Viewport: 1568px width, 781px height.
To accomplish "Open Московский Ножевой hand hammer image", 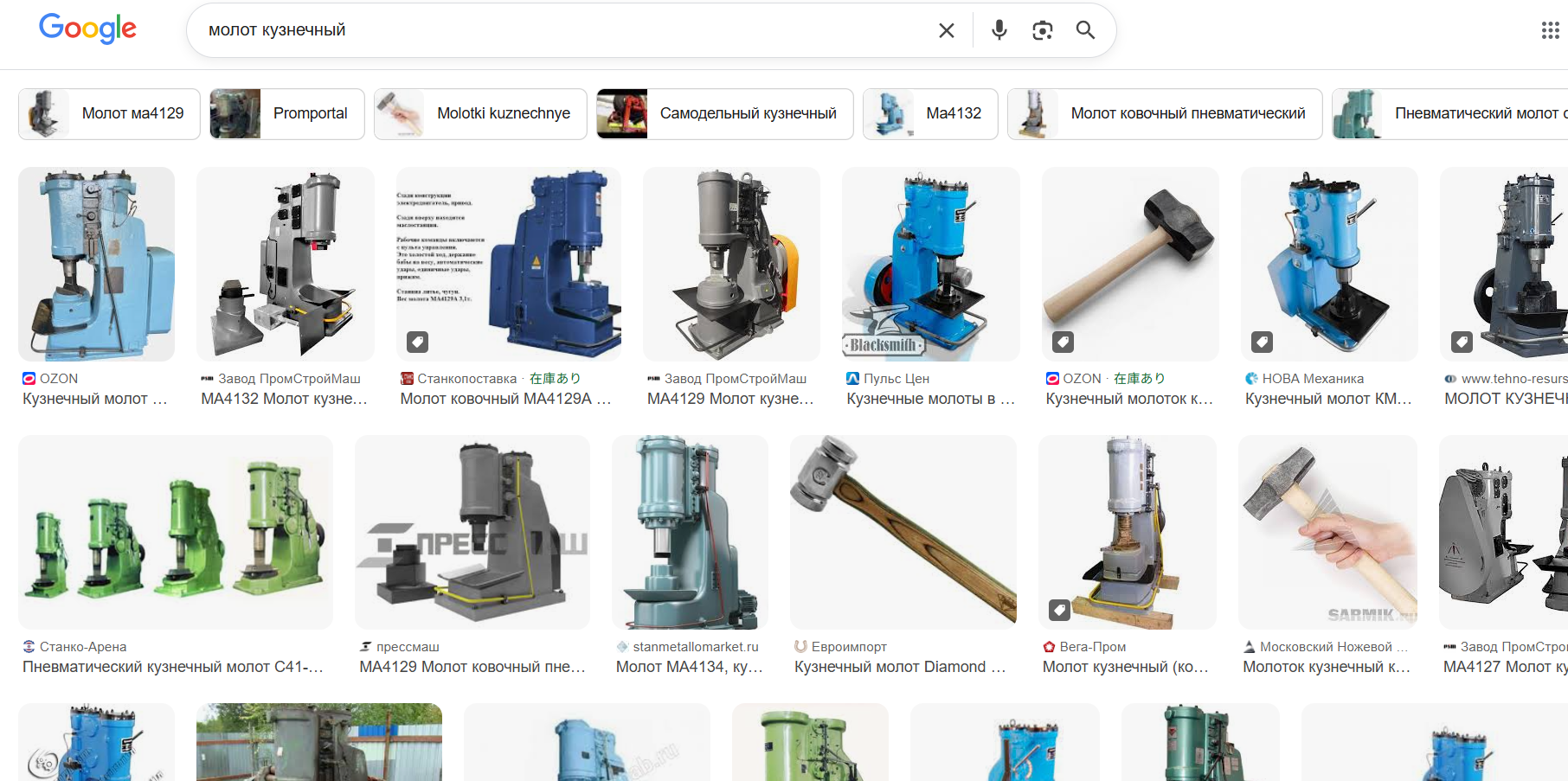I will pos(1327,532).
